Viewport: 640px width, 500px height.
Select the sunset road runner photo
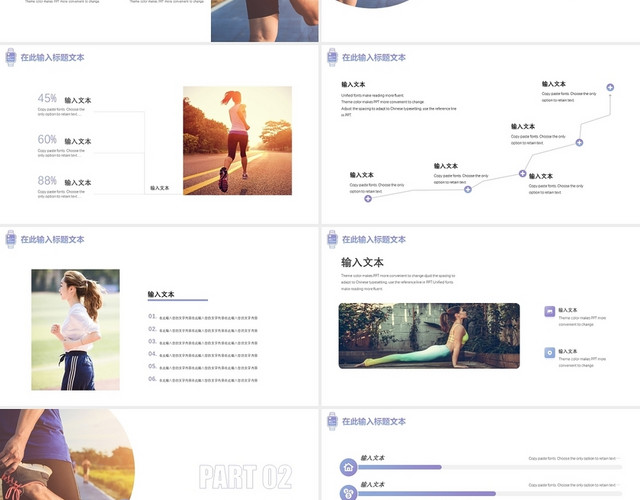237,140
